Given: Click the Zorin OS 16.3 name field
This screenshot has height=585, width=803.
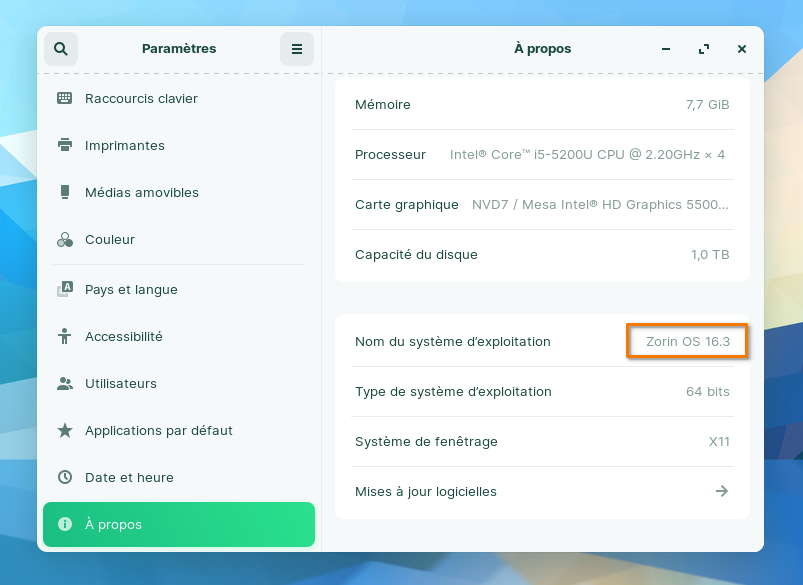Looking at the screenshot, I should 688,341.
